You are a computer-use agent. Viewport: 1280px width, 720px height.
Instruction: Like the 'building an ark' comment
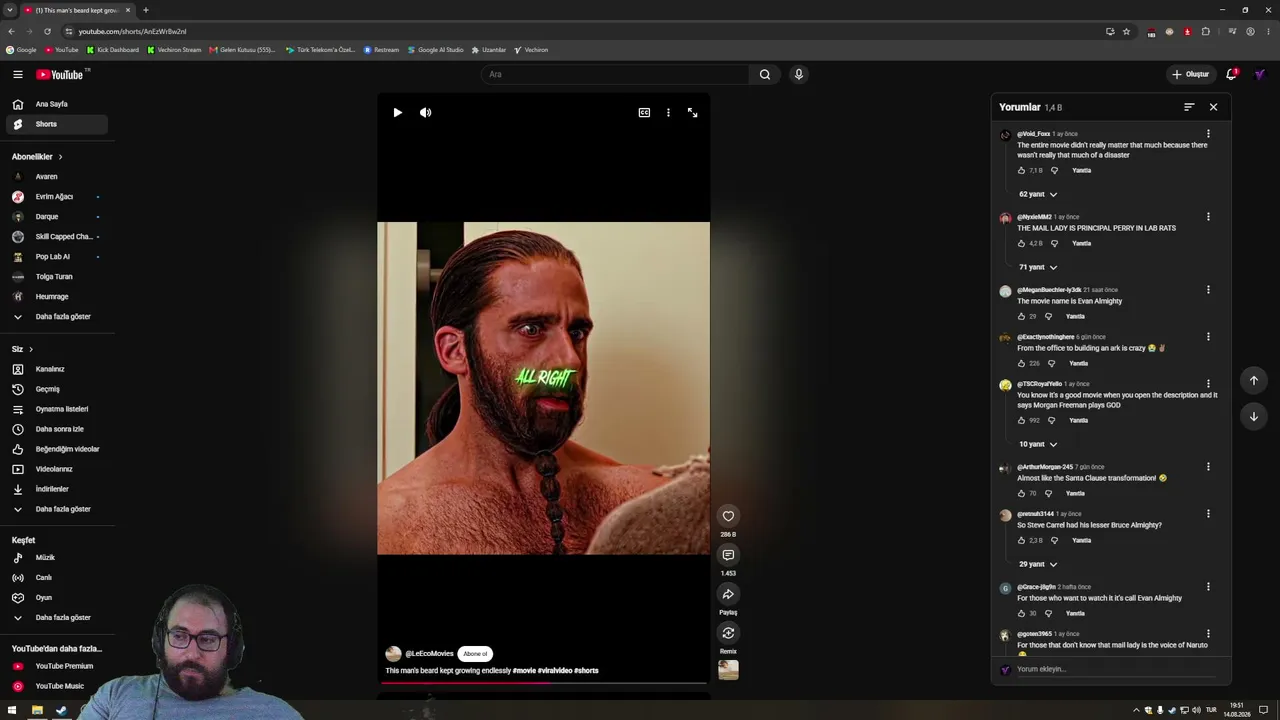[x=1021, y=364]
